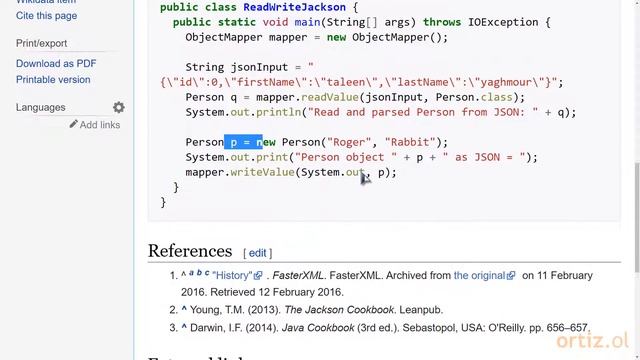This screenshot has width=640, height=360.
Task: Click the "FasterXML" italic text
Action: [x=298, y=276]
